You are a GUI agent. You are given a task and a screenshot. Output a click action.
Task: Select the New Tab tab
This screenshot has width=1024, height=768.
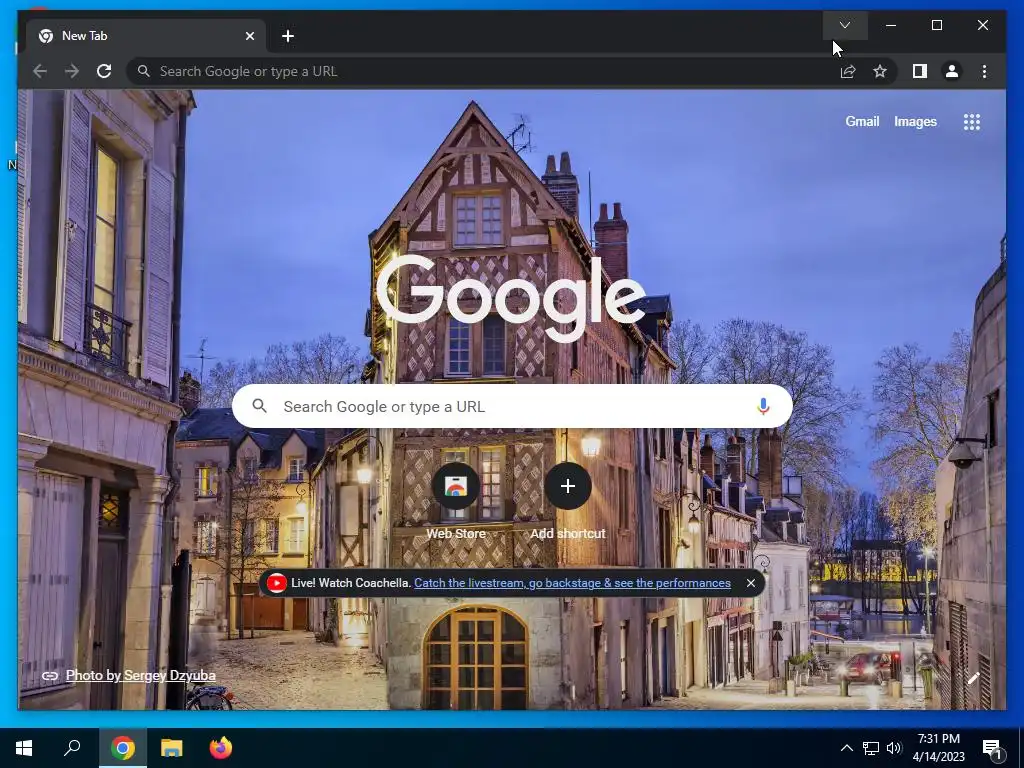pyautogui.click(x=145, y=36)
